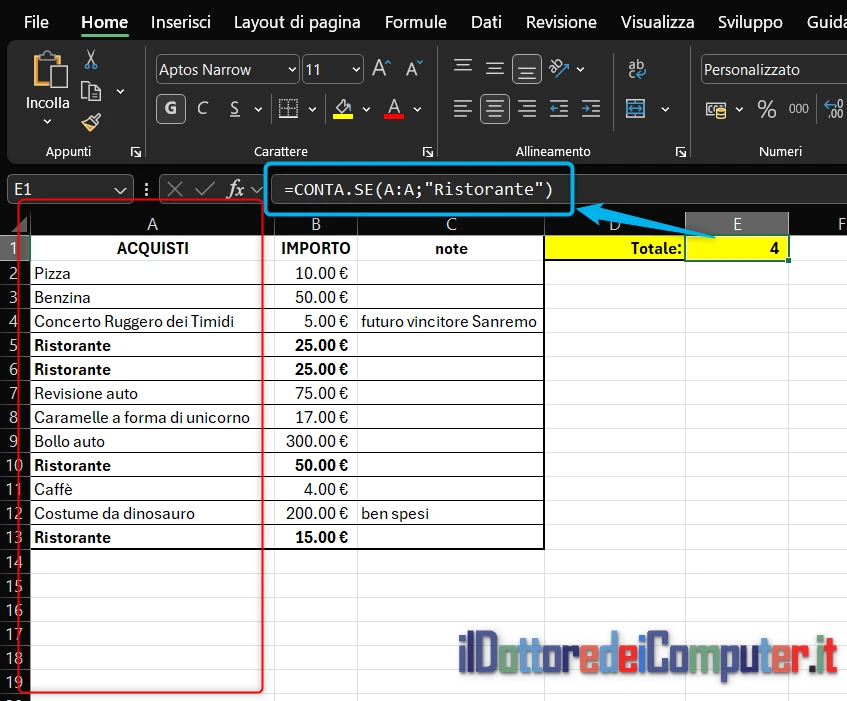Switch to the Revisione tab
Viewport: 847px width, 701px height.
pos(561,22)
